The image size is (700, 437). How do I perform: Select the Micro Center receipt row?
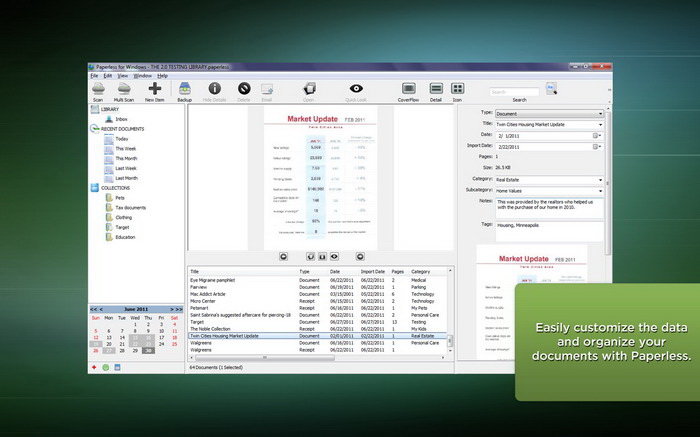317,301
